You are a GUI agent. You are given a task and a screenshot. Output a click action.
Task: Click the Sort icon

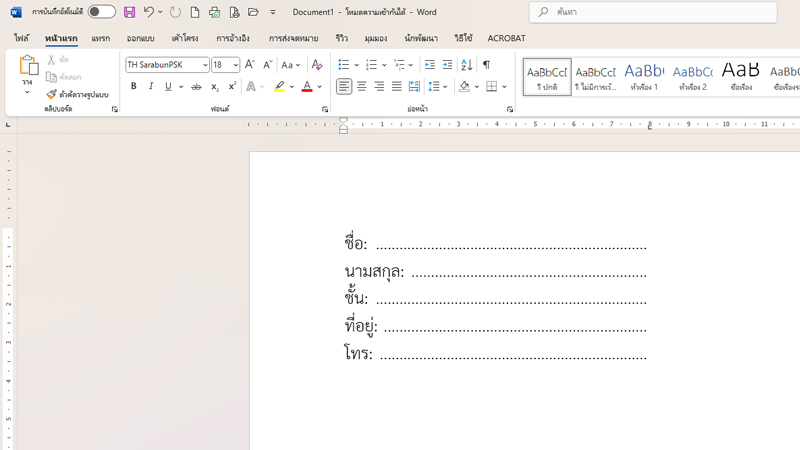pos(466,65)
